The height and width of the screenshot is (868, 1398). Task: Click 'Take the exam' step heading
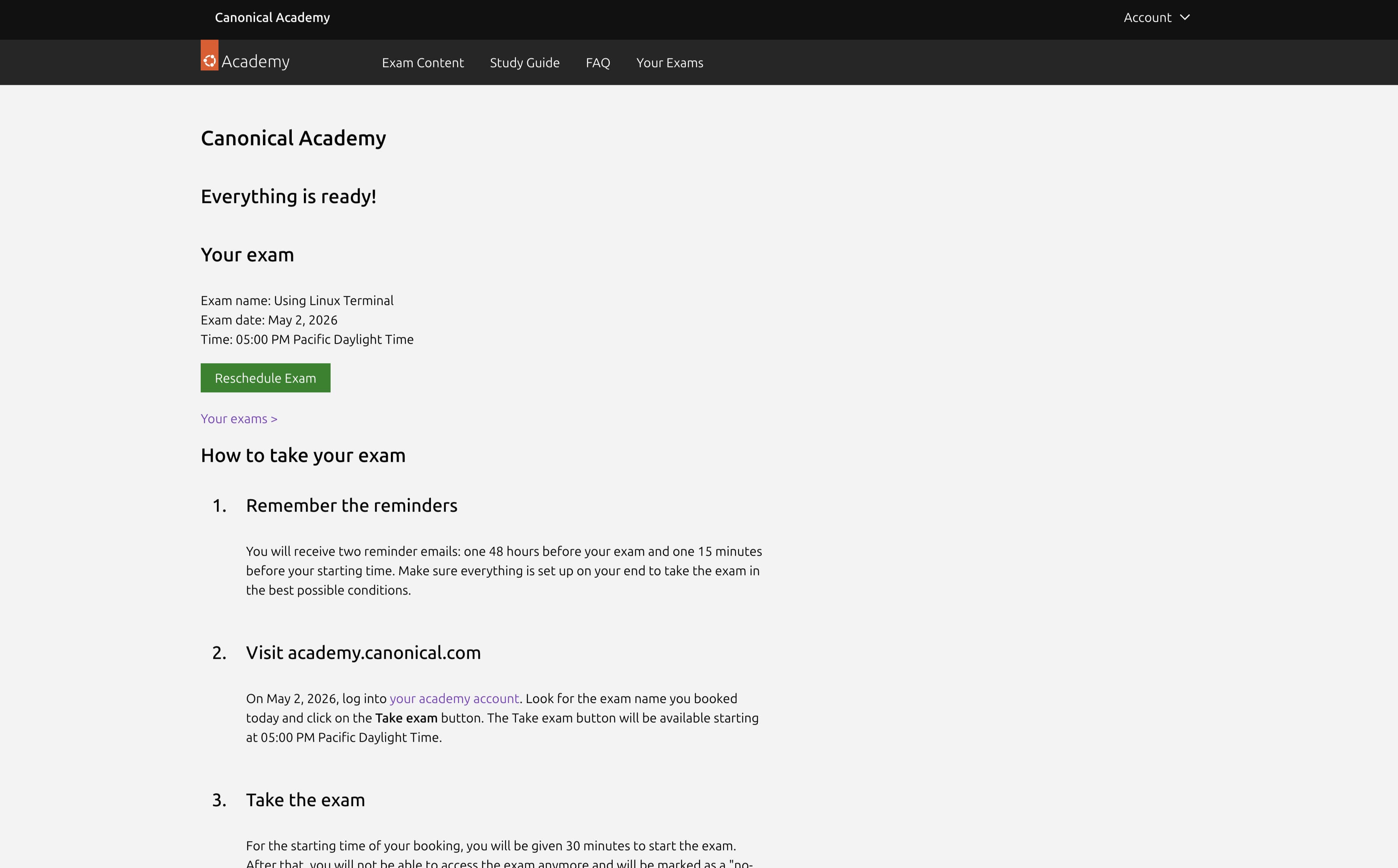coord(305,800)
